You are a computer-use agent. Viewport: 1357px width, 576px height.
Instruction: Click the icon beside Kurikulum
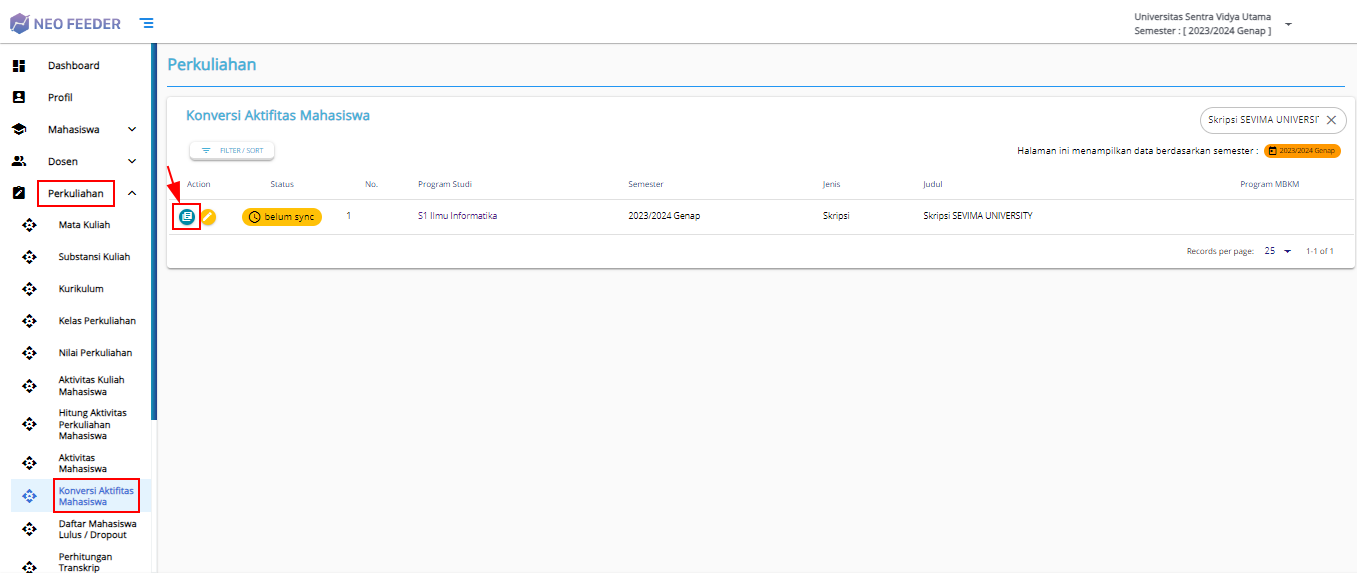29,289
